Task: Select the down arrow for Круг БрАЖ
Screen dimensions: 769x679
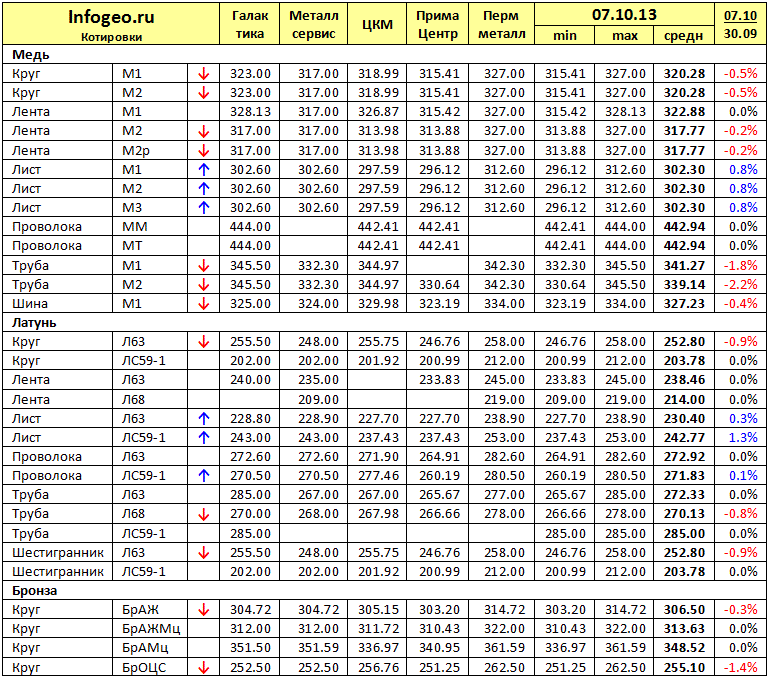Action: [204, 610]
